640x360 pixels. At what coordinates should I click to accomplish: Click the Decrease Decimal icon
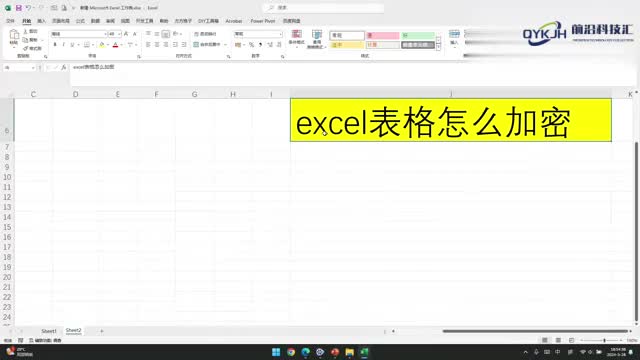pyautogui.click(x=279, y=44)
